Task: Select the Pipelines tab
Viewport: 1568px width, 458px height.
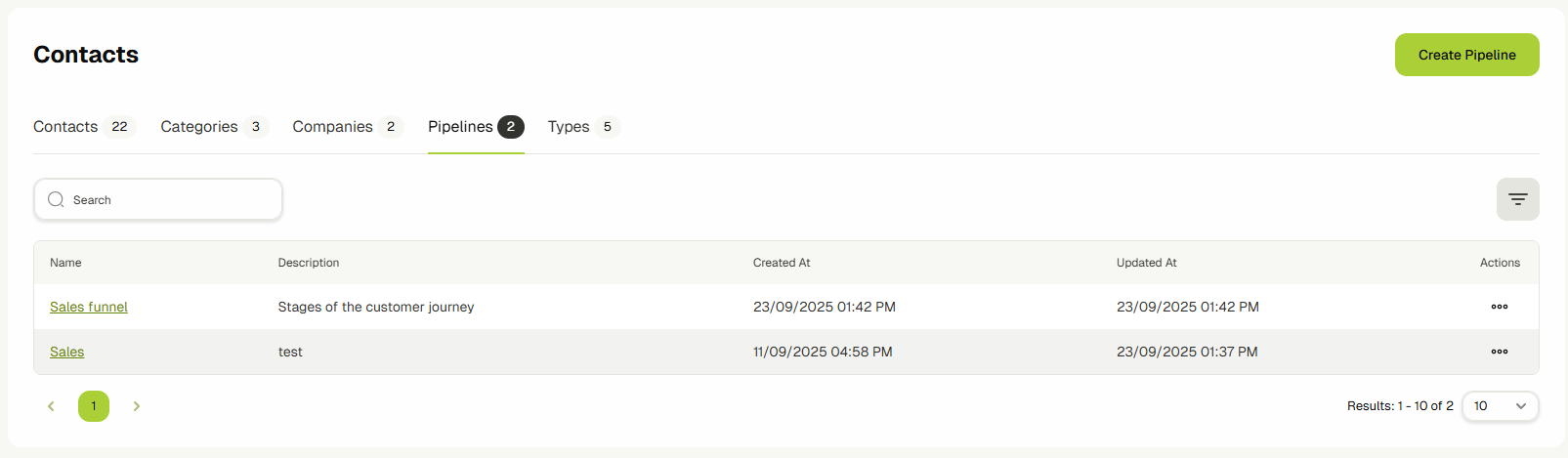Action: pyautogui.click(x=460, y=127)
